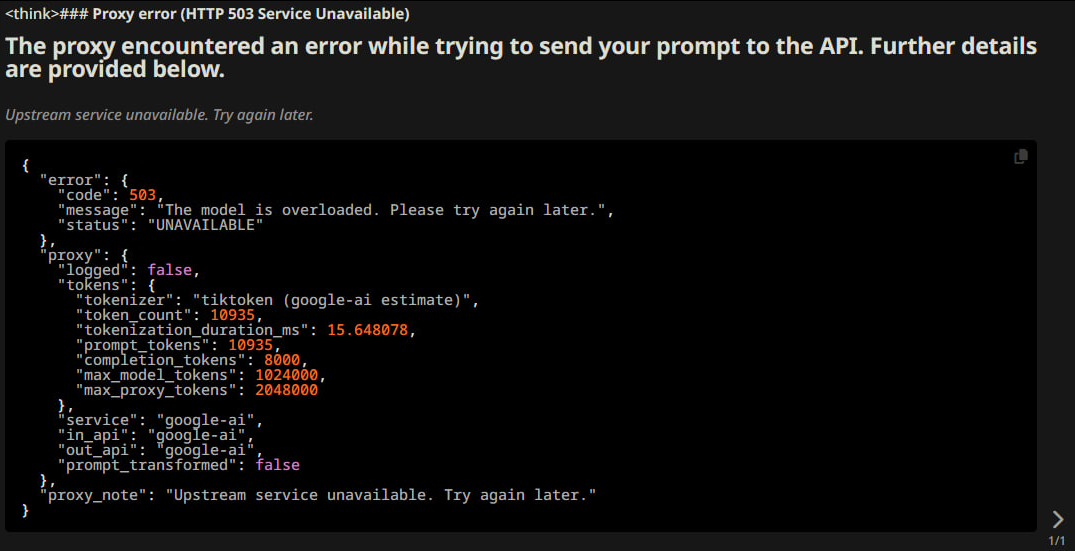Click the "UNAVAILABLE" status value
This screenshot has width=1075, height=551.
point(205,225)
